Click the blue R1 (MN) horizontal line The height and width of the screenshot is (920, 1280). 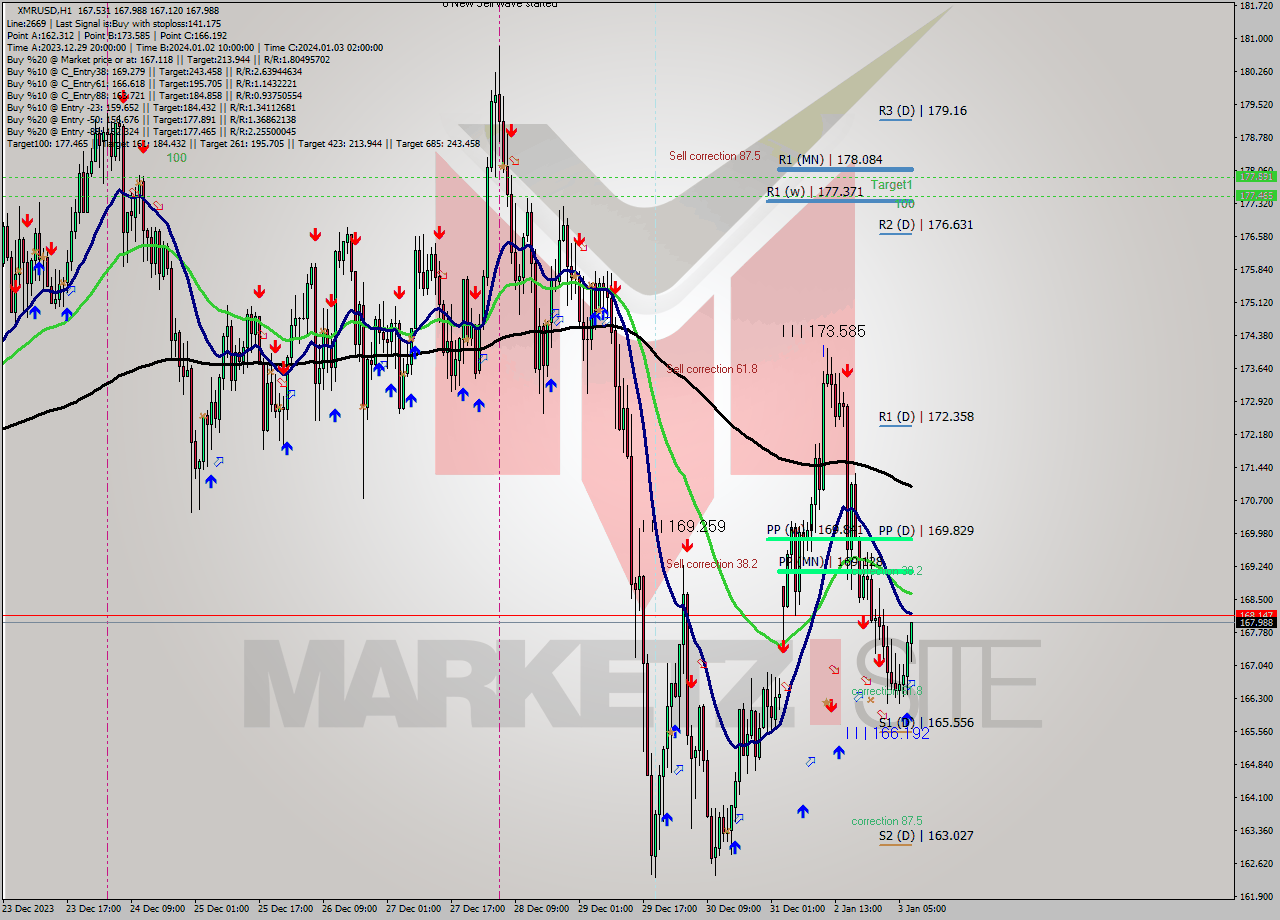coord(846,169)
